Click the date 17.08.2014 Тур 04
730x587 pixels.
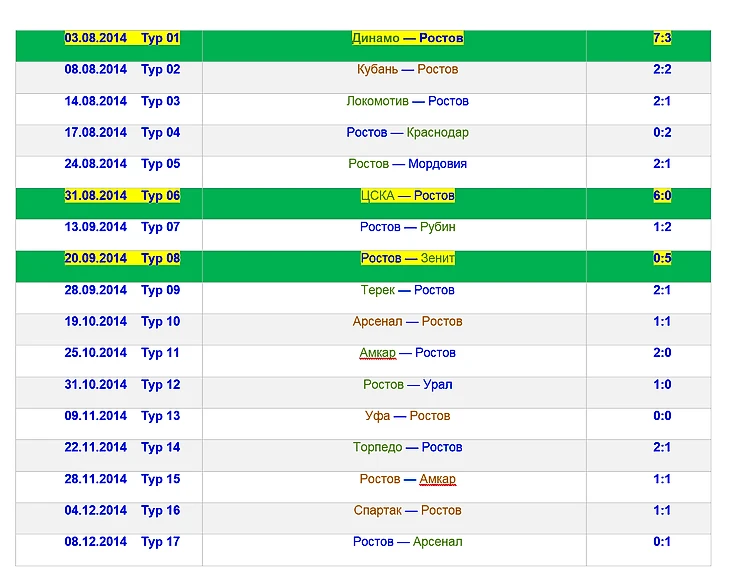[x=122, y=132]
